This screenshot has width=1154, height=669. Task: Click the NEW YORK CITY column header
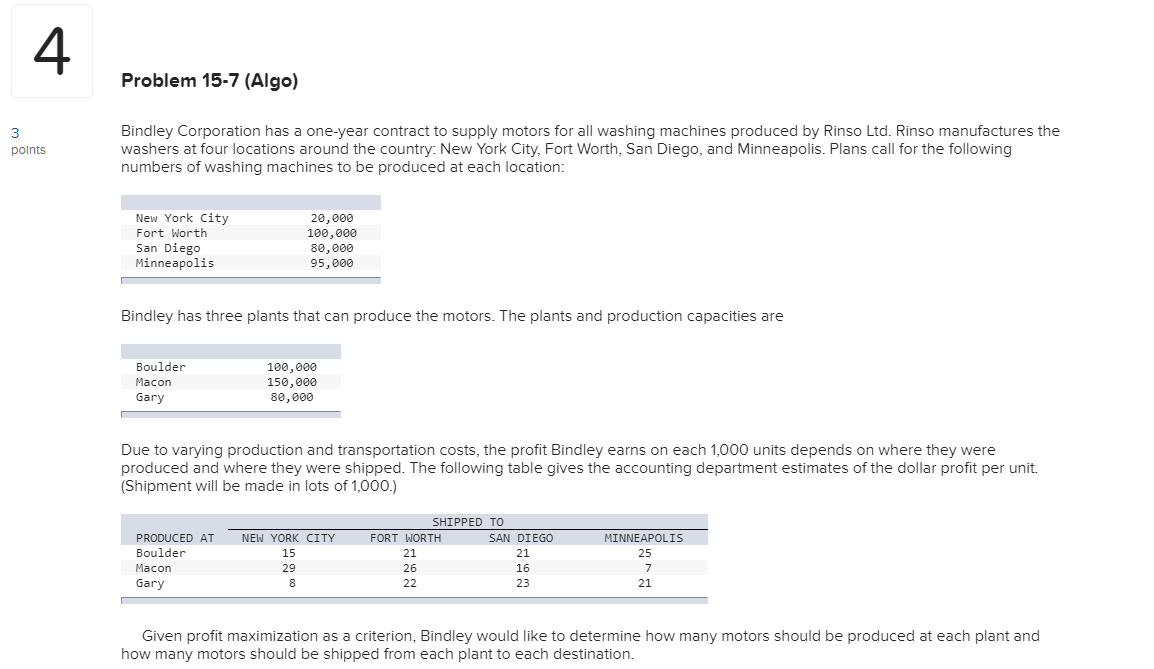point(288,538)
